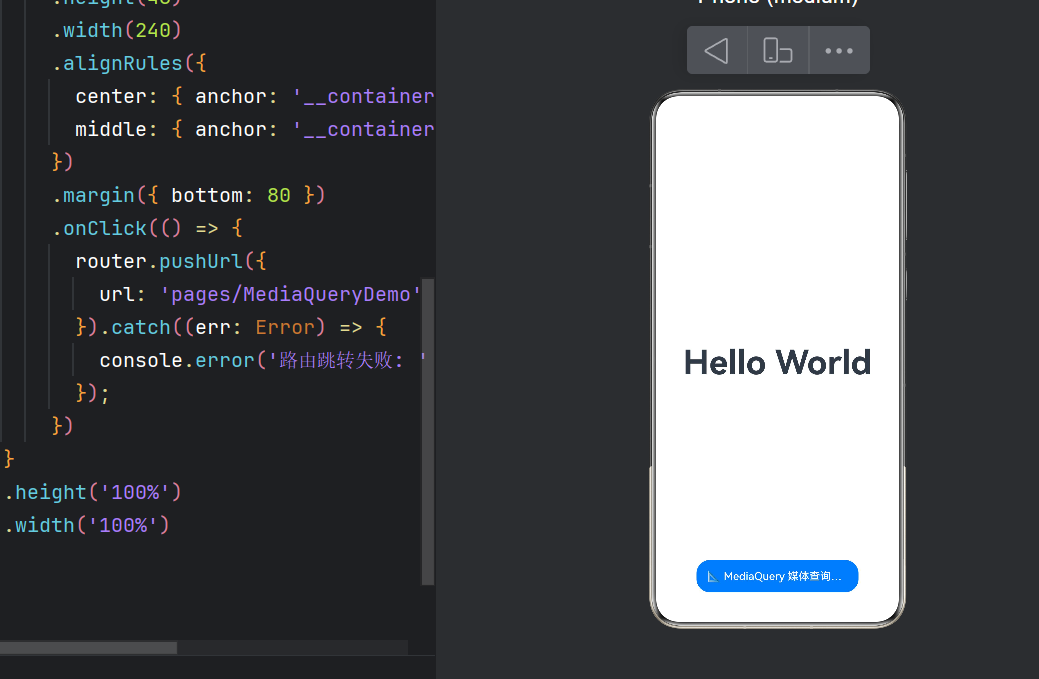Click the center anchor code line
Screen dimensions: 1039x679
click(254, 96)
